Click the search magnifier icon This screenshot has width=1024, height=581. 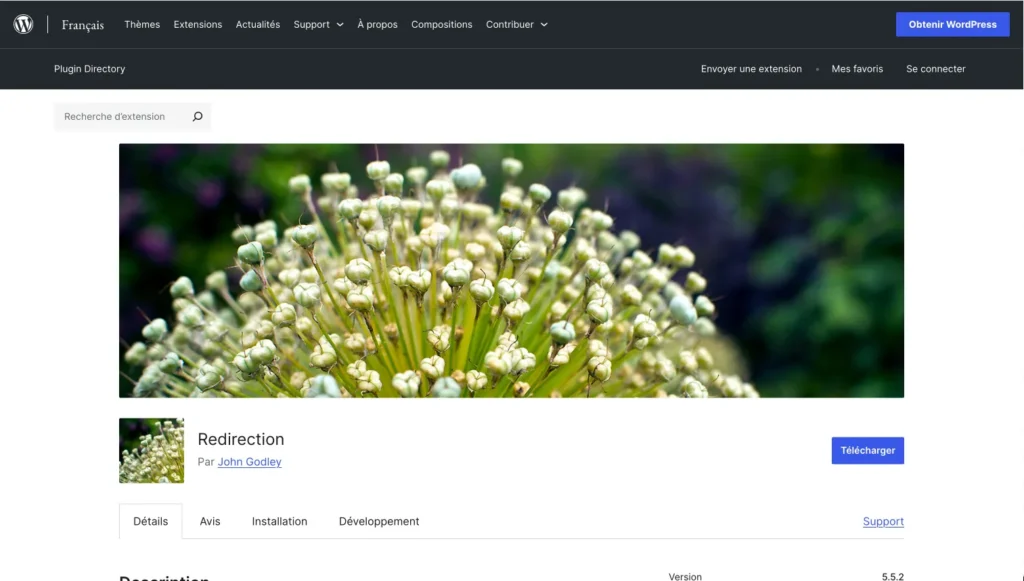(x=197, y=117)
